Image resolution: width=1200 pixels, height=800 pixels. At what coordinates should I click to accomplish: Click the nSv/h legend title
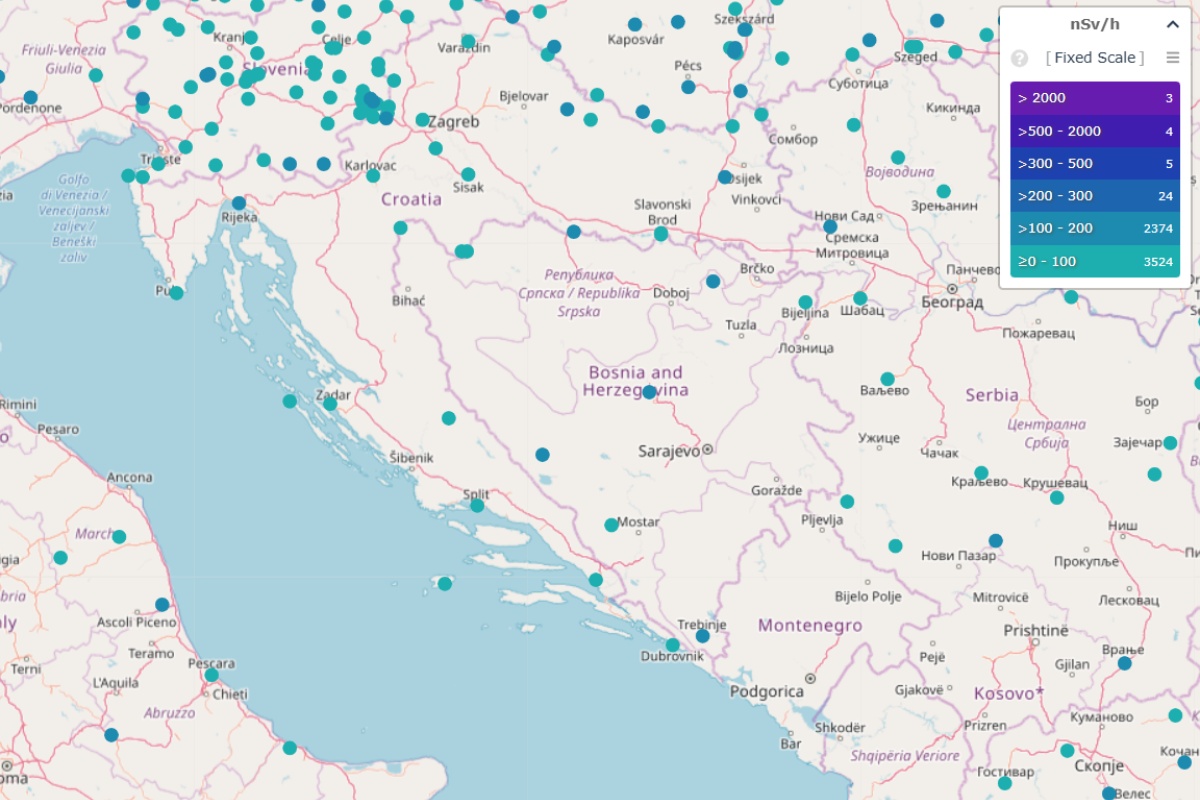(x=1095, y=24)
